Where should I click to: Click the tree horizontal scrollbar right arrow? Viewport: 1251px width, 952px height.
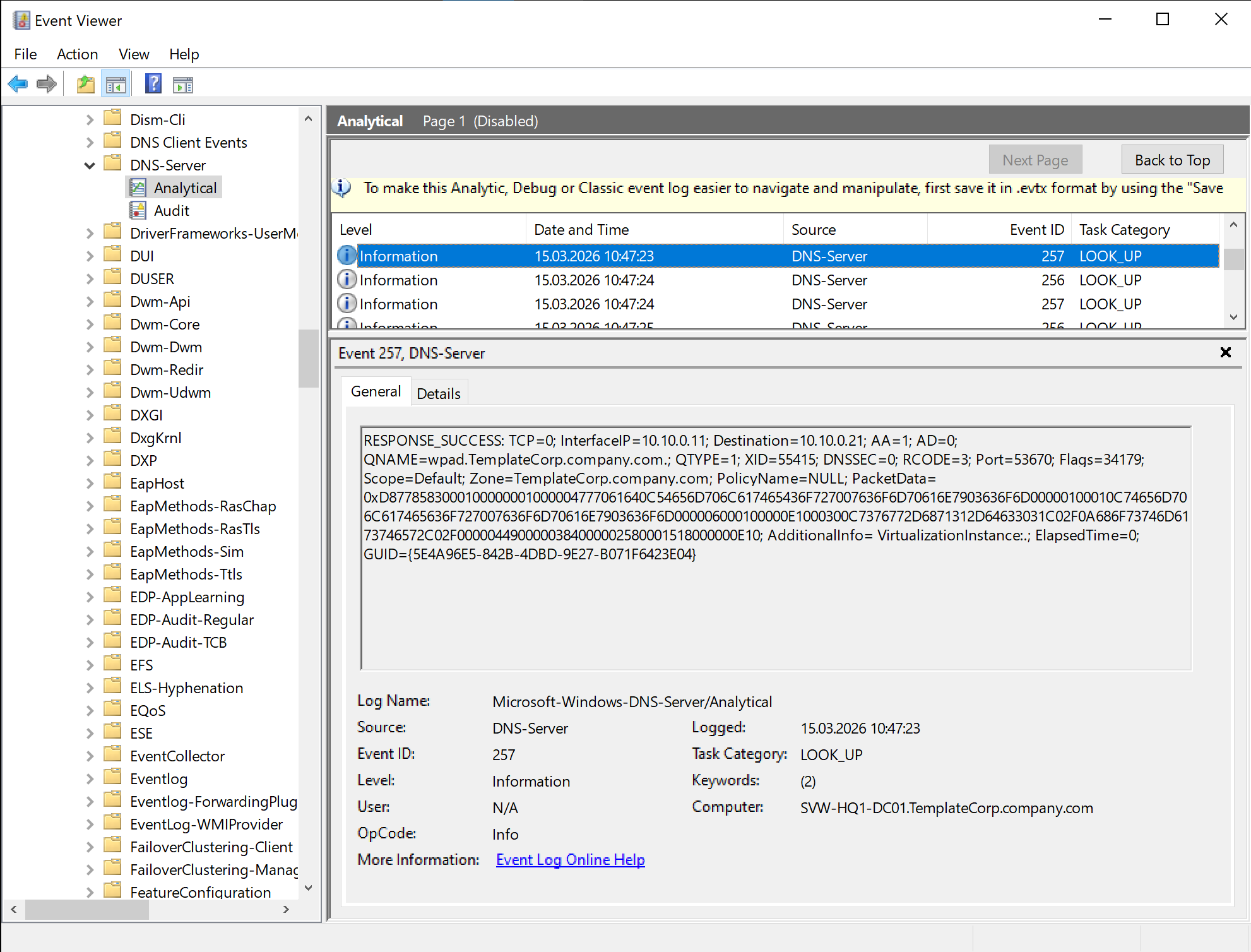(x=287, y=909)
